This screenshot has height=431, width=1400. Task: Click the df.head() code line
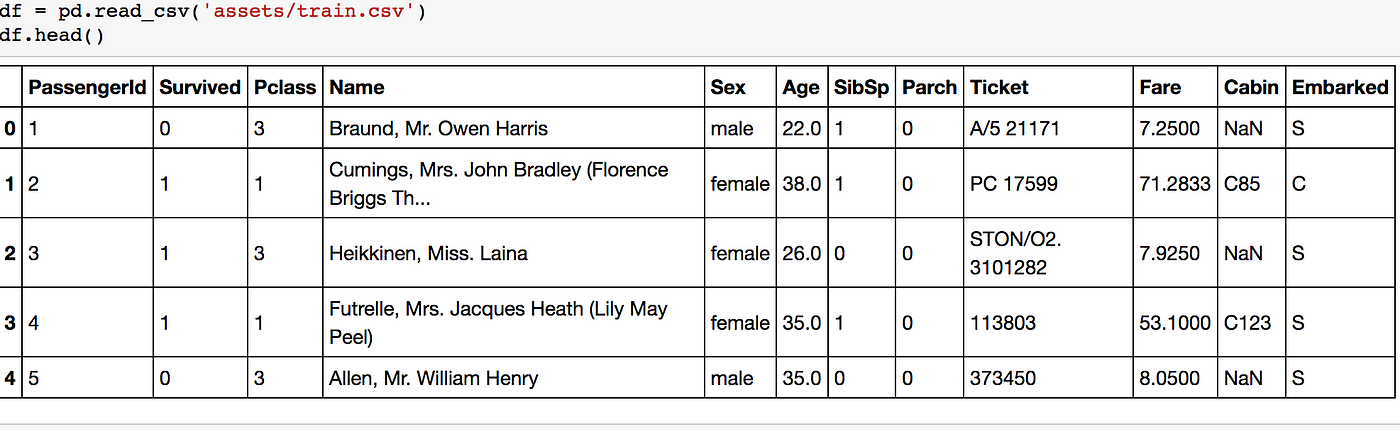[52, 35]
